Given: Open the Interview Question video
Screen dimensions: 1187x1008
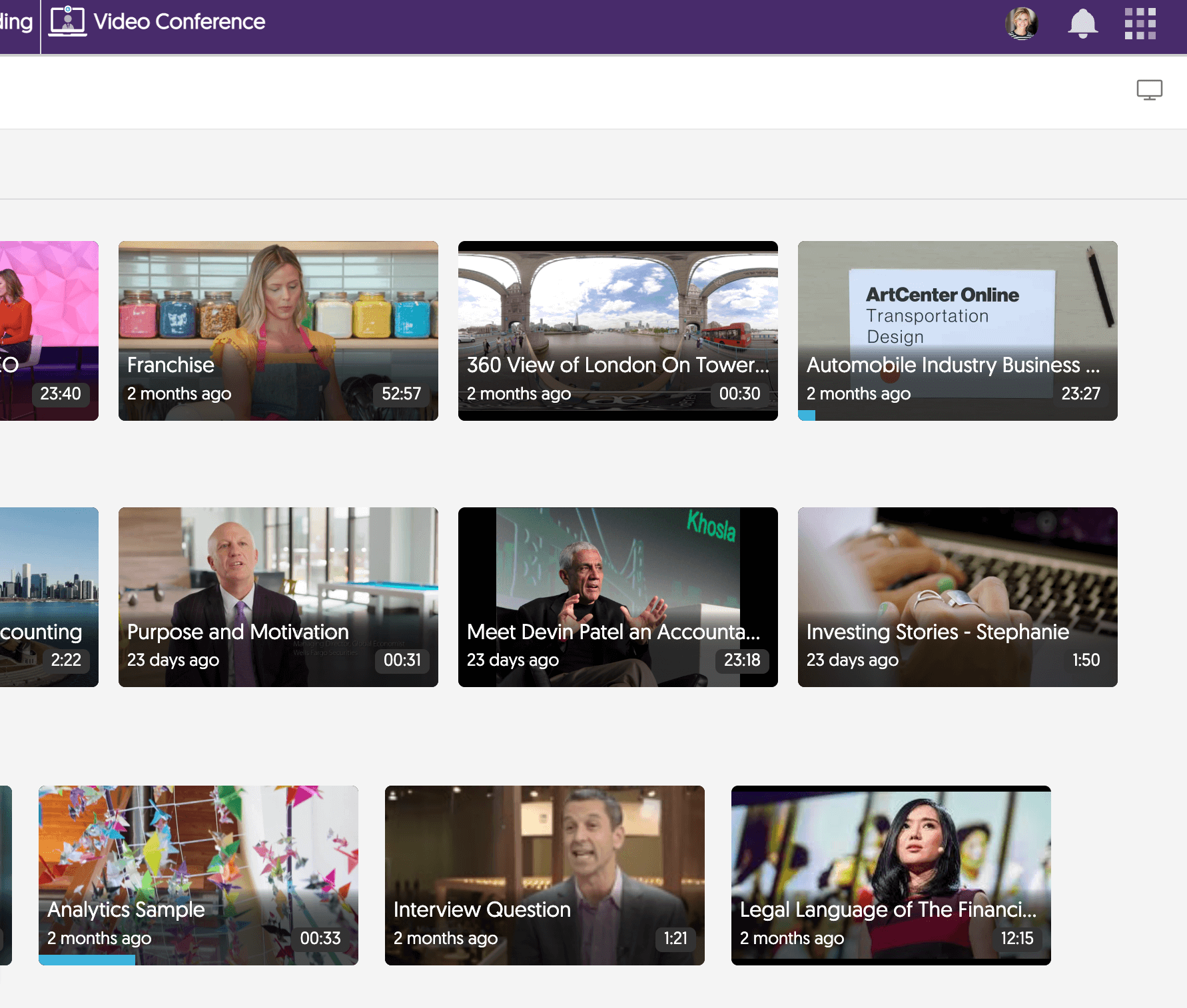Looking at the screenshot, I should click(x=545, y=876).
